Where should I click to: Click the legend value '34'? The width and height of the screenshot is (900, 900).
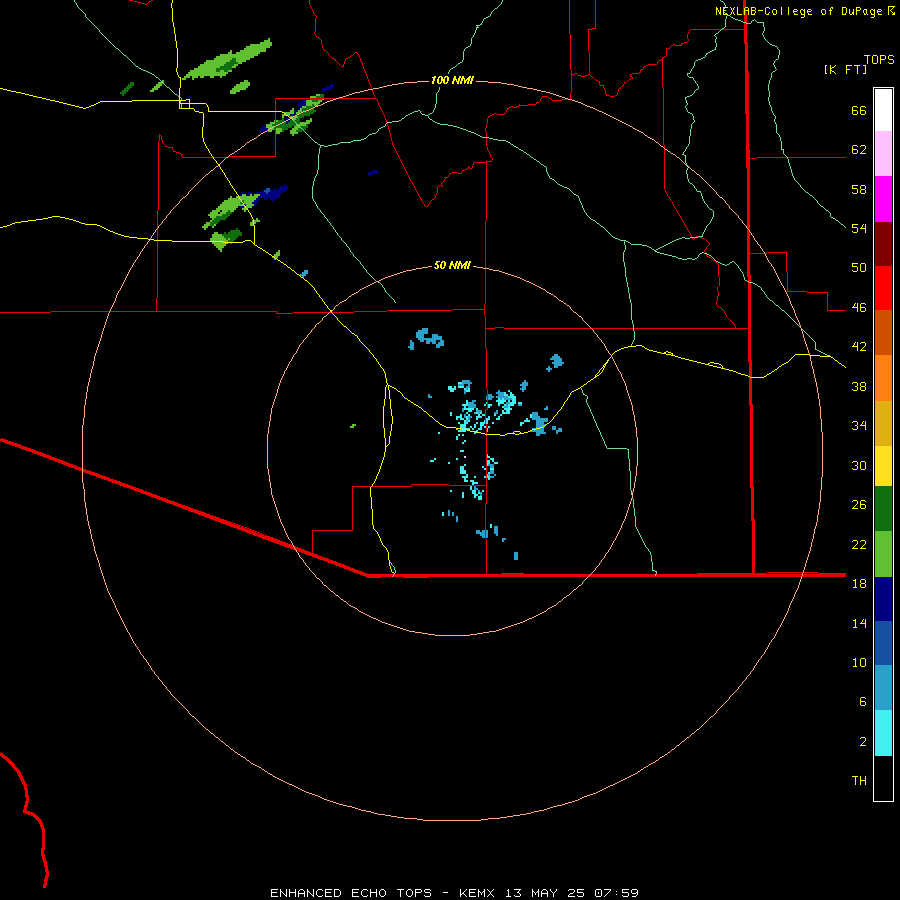(x=859, y=426)
